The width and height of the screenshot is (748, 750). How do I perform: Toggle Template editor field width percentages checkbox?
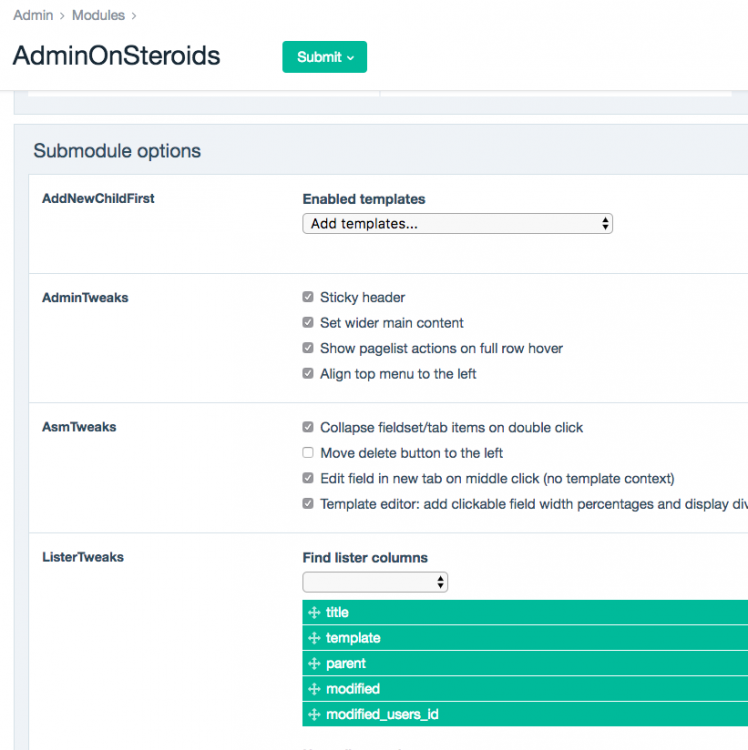coord(308,504)
